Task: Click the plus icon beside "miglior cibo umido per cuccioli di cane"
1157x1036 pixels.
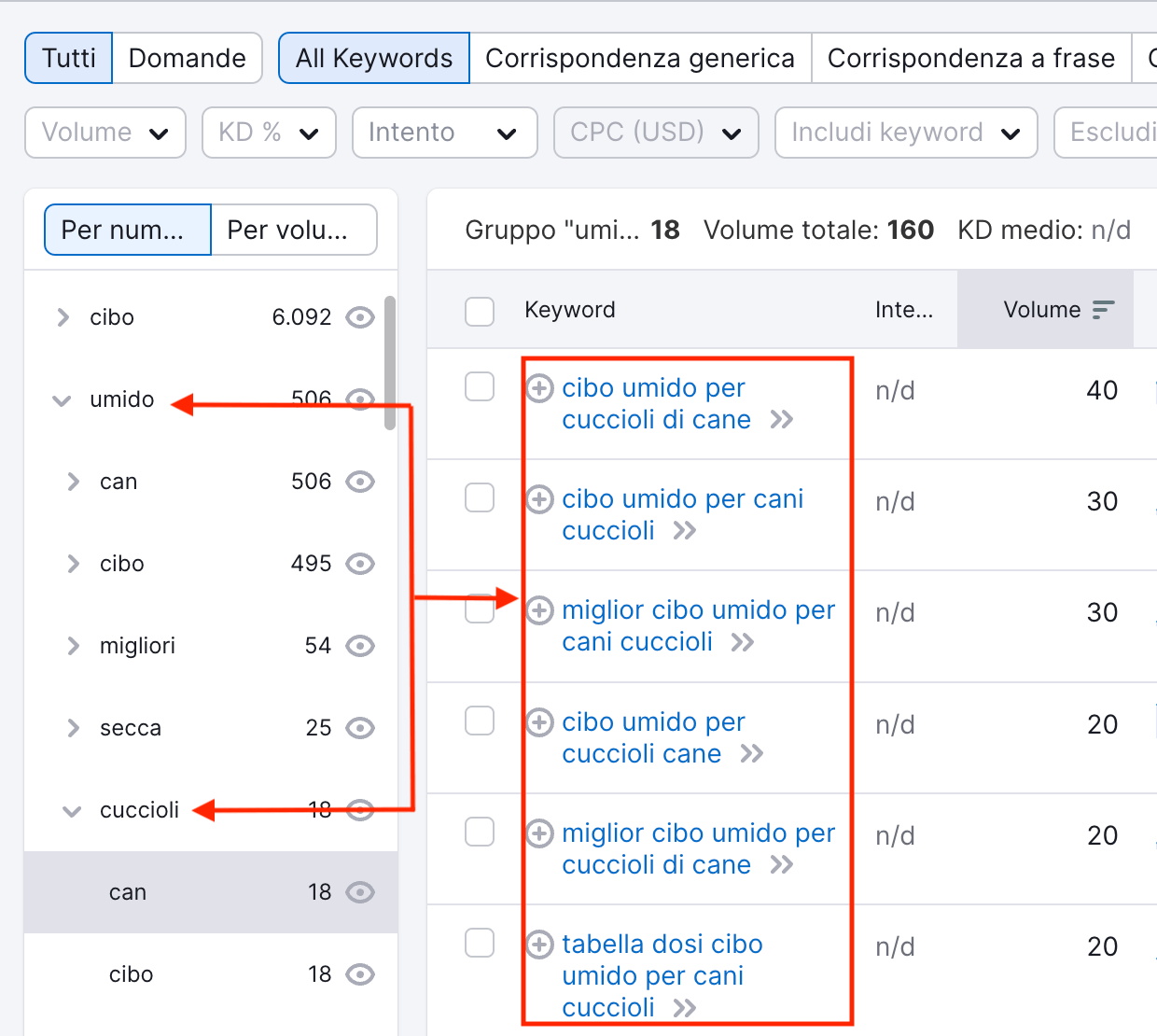Action: pyautogui.click(x=539, y=833)
